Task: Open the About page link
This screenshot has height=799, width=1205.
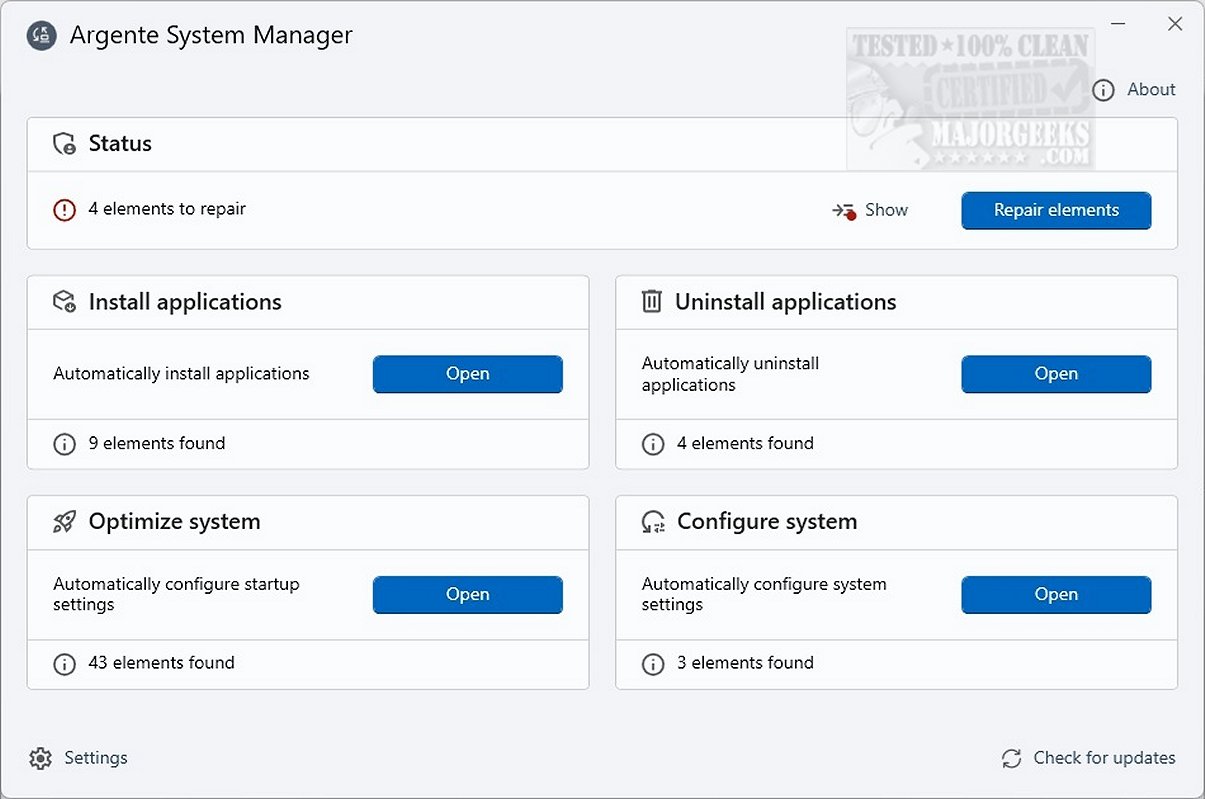Action: click(1151, 90)
